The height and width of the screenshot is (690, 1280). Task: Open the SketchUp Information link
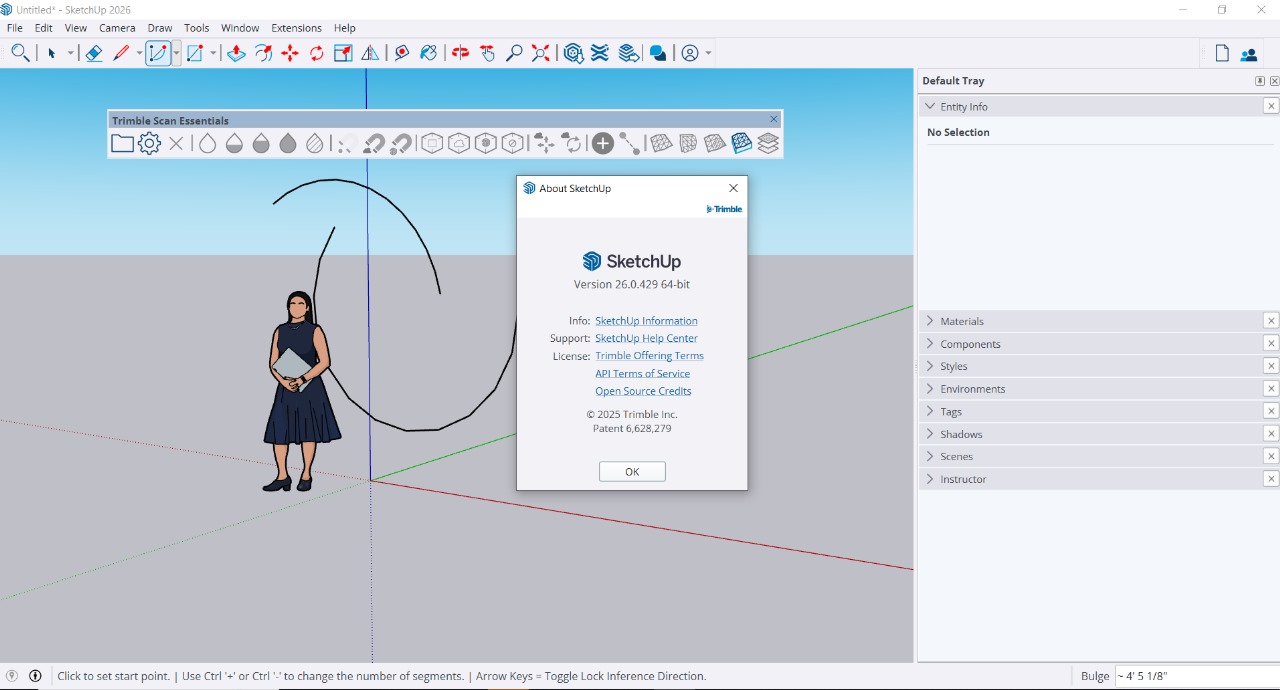coord(646,321)
